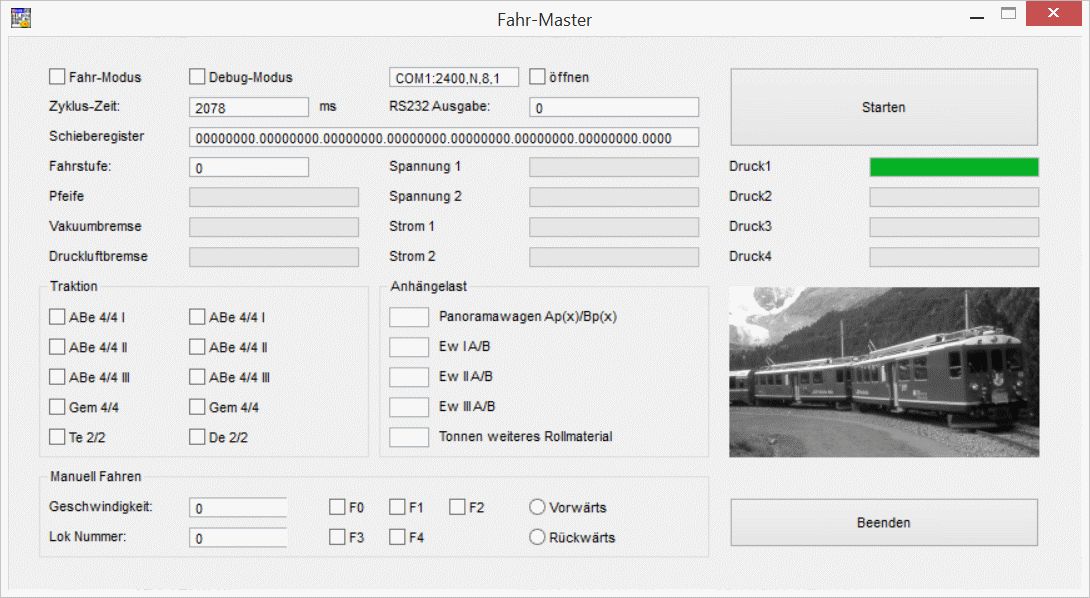Click the Manuell Fahren group heading
Screen dimensions: 1090x598
pos(95,476)
